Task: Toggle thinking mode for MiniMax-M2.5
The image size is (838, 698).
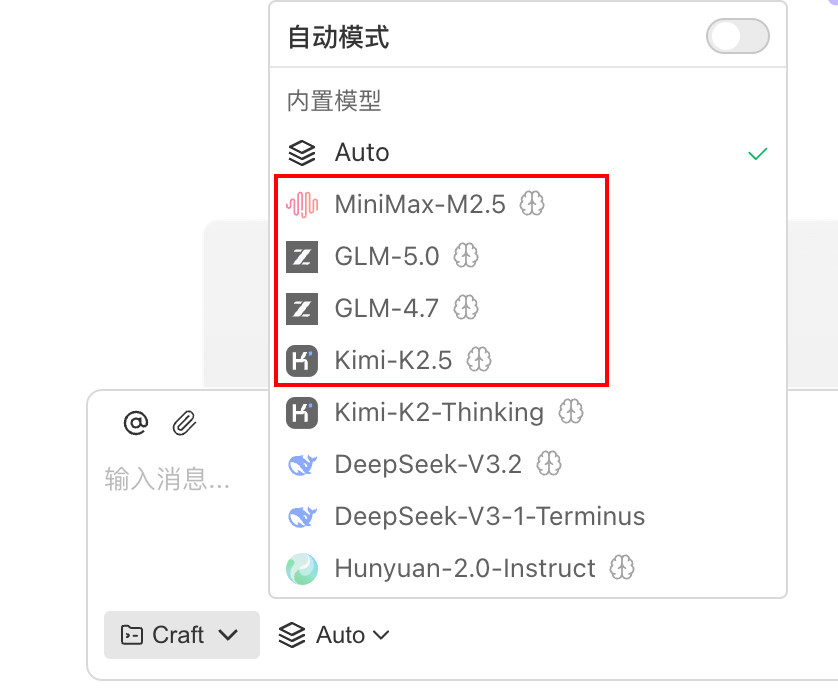Action: point(532,204)
